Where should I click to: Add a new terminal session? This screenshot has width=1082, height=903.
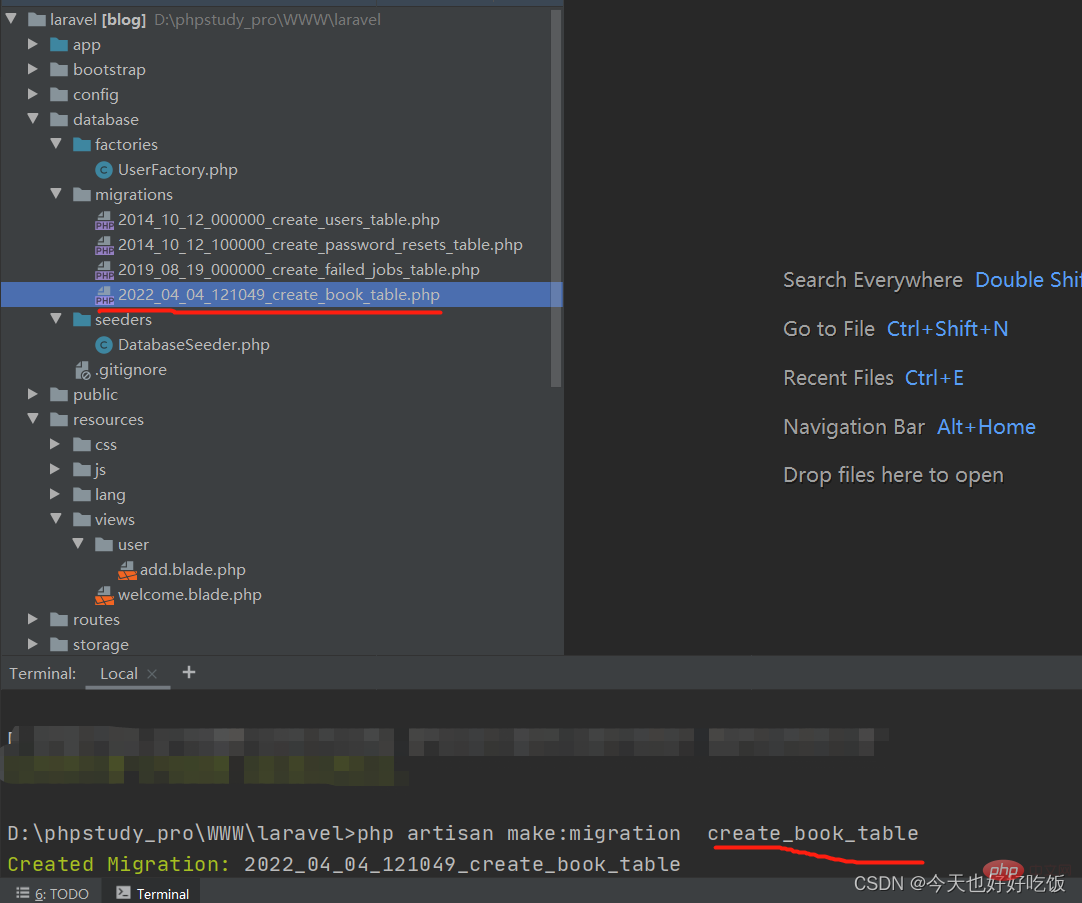[188, 672]
